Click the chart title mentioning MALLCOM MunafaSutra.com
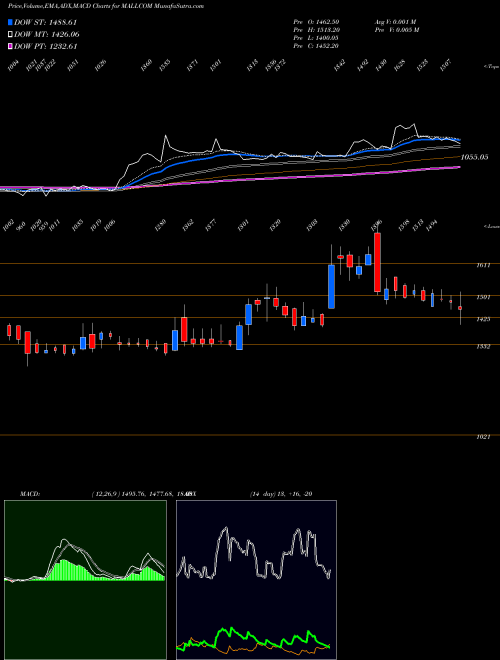The height and width of the screenshot is (660, 500). tap(106, 6)
